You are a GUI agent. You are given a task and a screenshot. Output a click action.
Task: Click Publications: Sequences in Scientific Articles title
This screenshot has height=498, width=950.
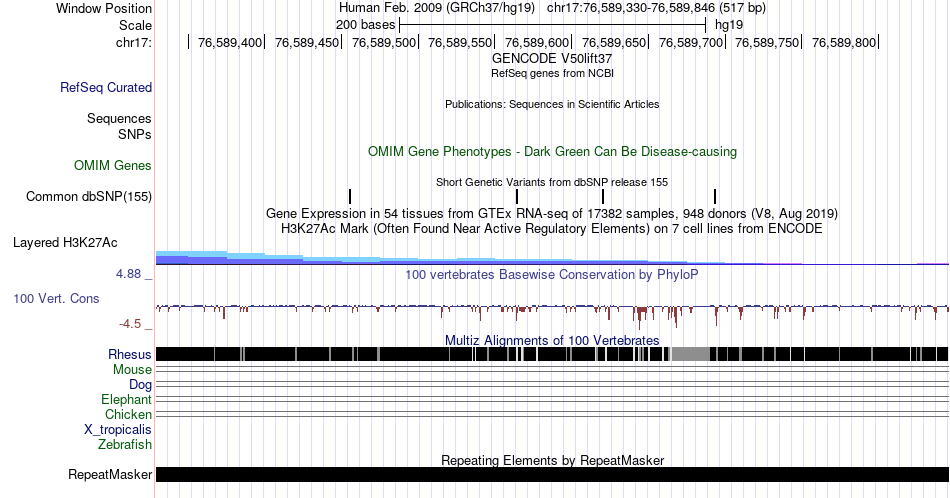tap(552, 104)
